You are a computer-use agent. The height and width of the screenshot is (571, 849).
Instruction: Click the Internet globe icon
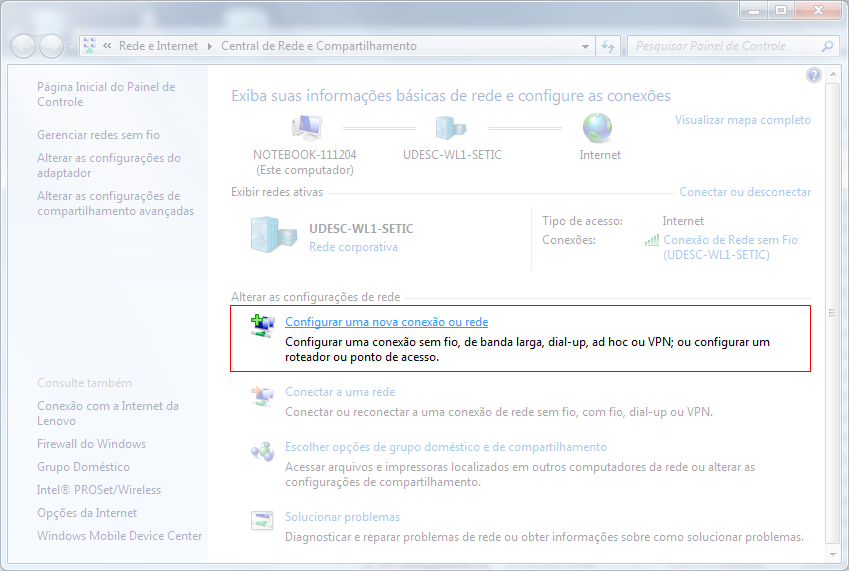598,128
